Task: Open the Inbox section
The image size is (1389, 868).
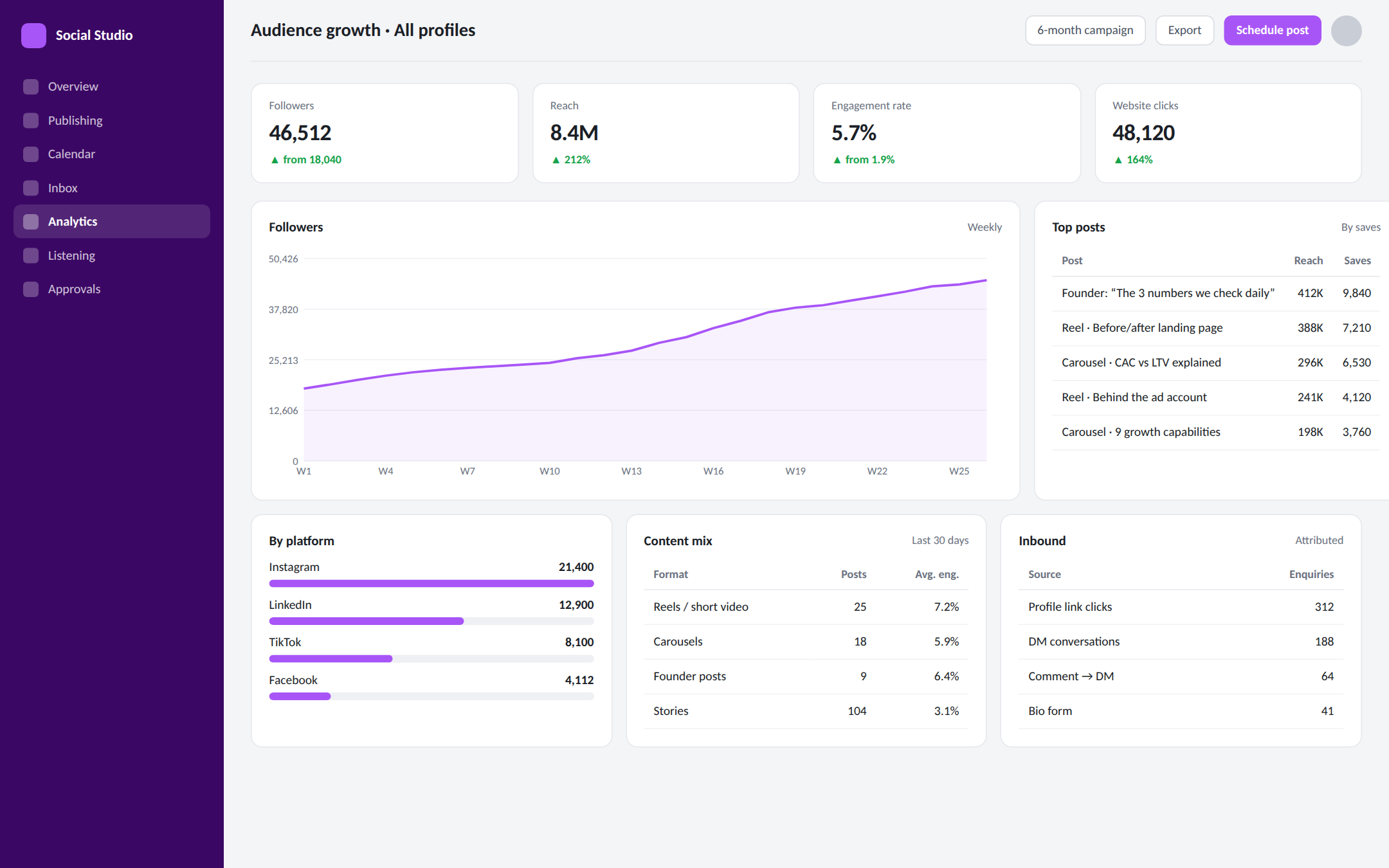Action: click(112, 188)
